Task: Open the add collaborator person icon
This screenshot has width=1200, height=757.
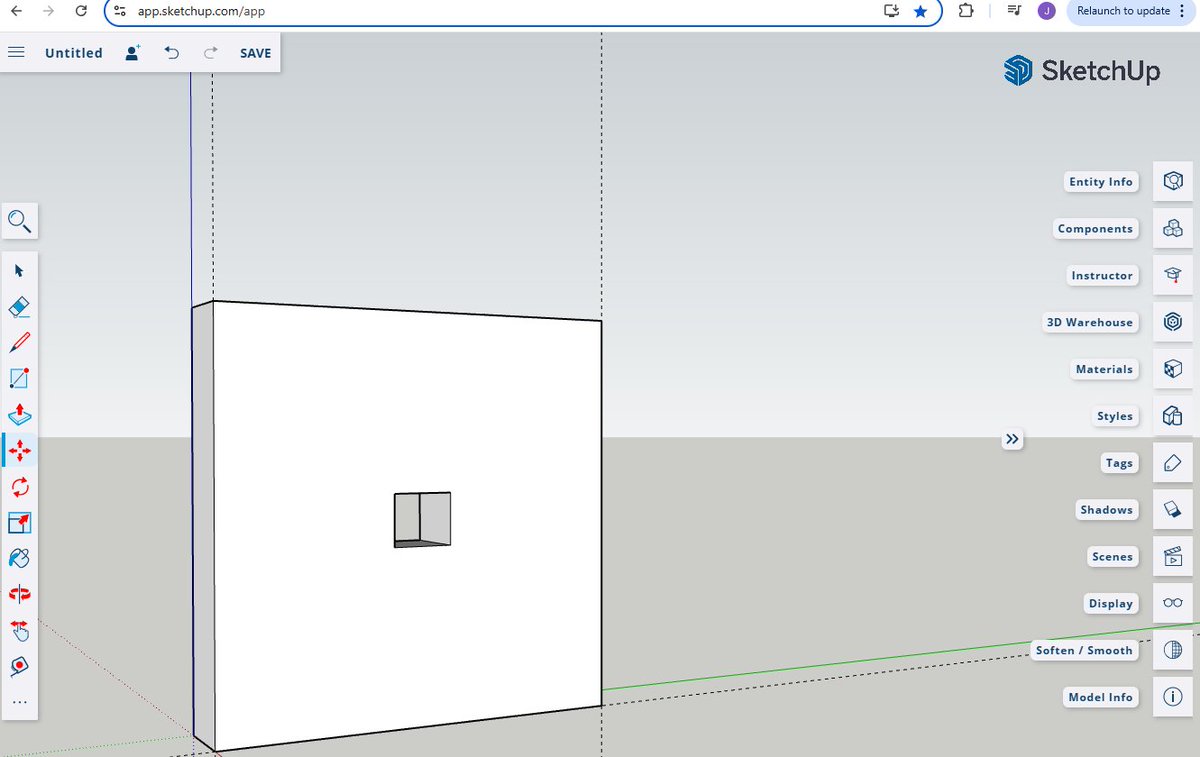Action: [132, 53]
